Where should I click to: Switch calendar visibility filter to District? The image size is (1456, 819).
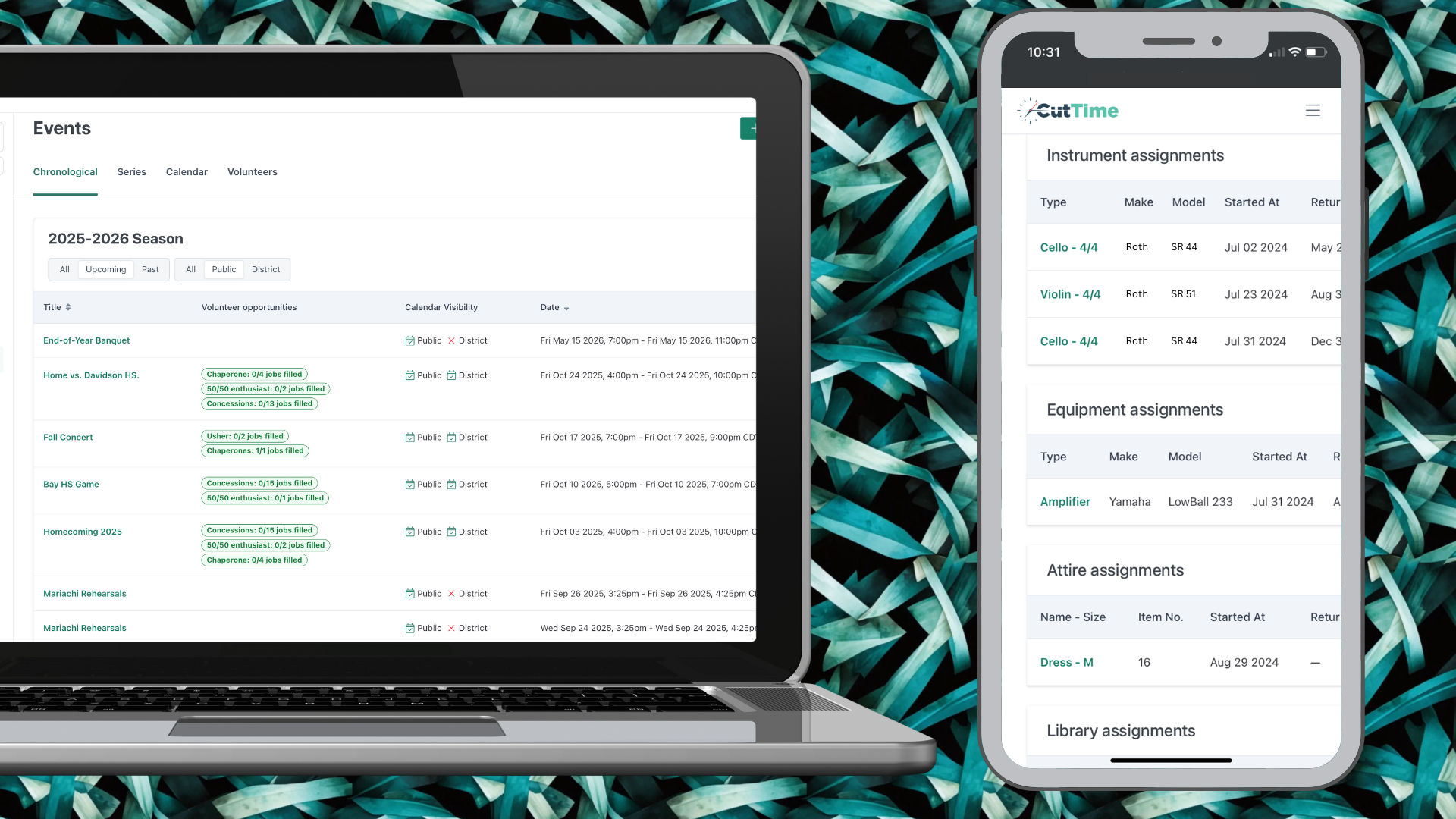[265, 269]
